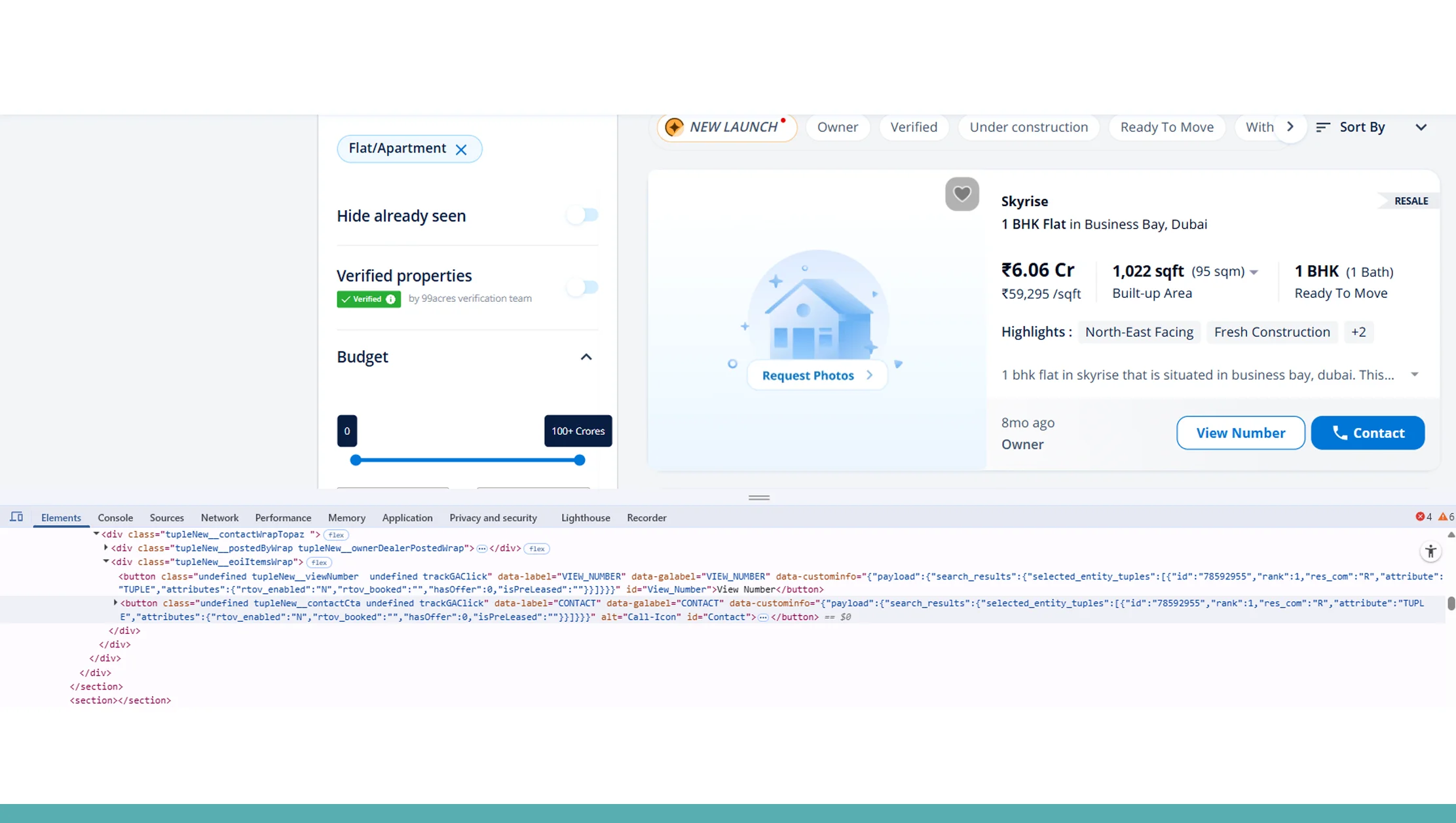Switch to the Console tab

pyautogui.click(x=115, y=517)
